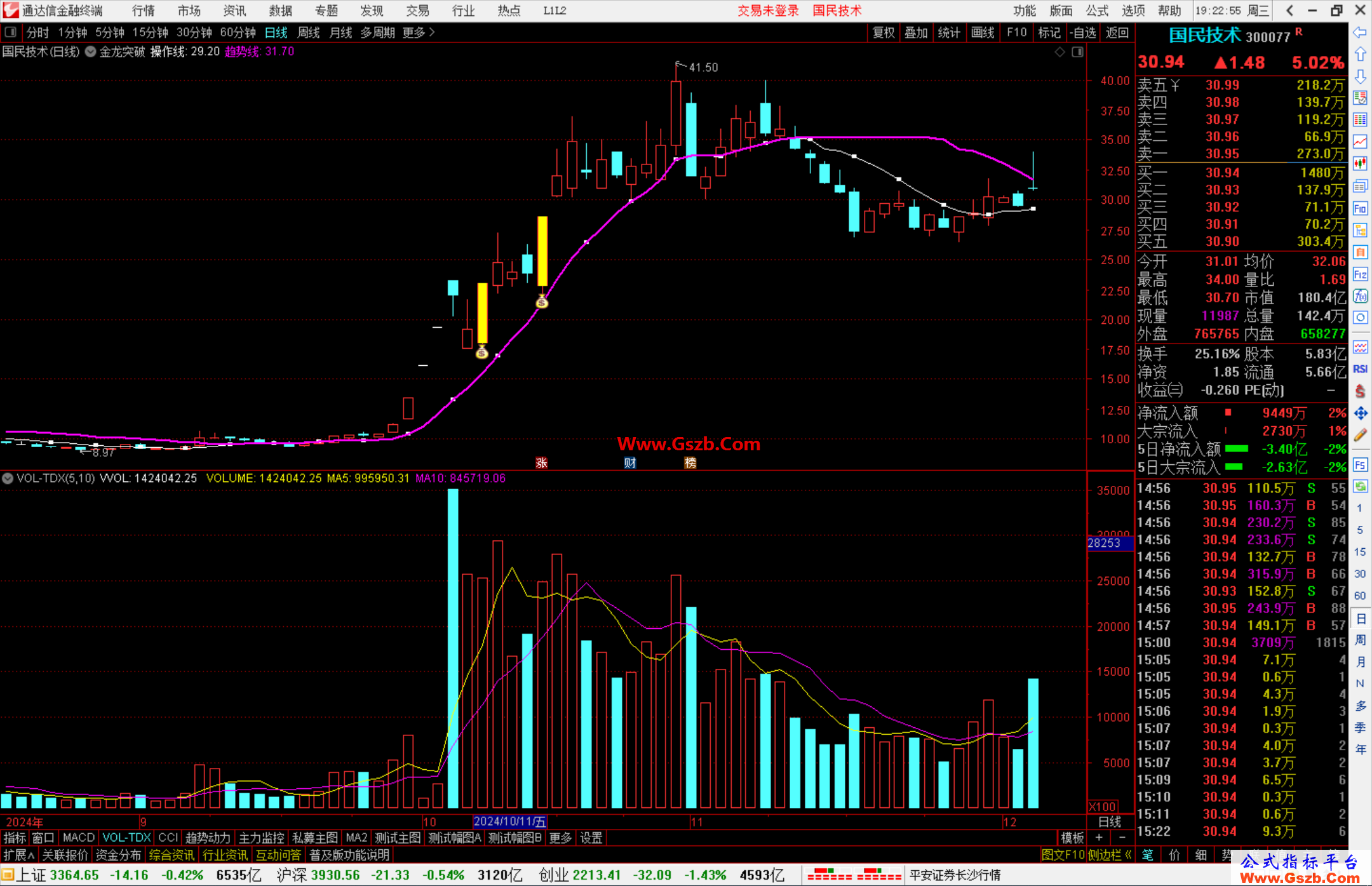Click the 画线 draw line button
The image size is (1372, 886).
click(x=983, y=32)
